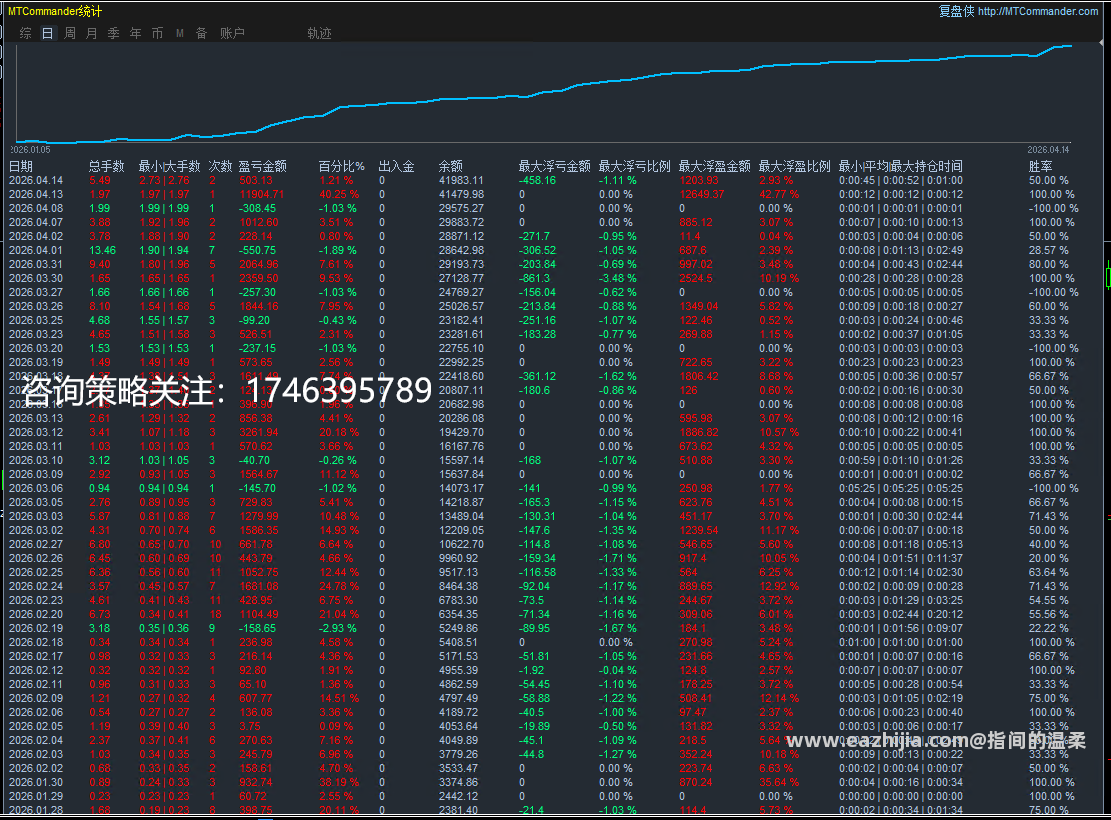The height and width of the screenshot is (820, 1111).
Task: Click the 最大浮亏比例 column header
Action: pos(634,166)
